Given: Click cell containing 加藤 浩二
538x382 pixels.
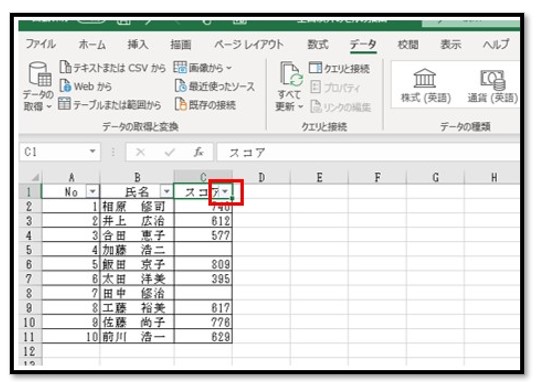Looking at the screenshot, I should (137, 250).
